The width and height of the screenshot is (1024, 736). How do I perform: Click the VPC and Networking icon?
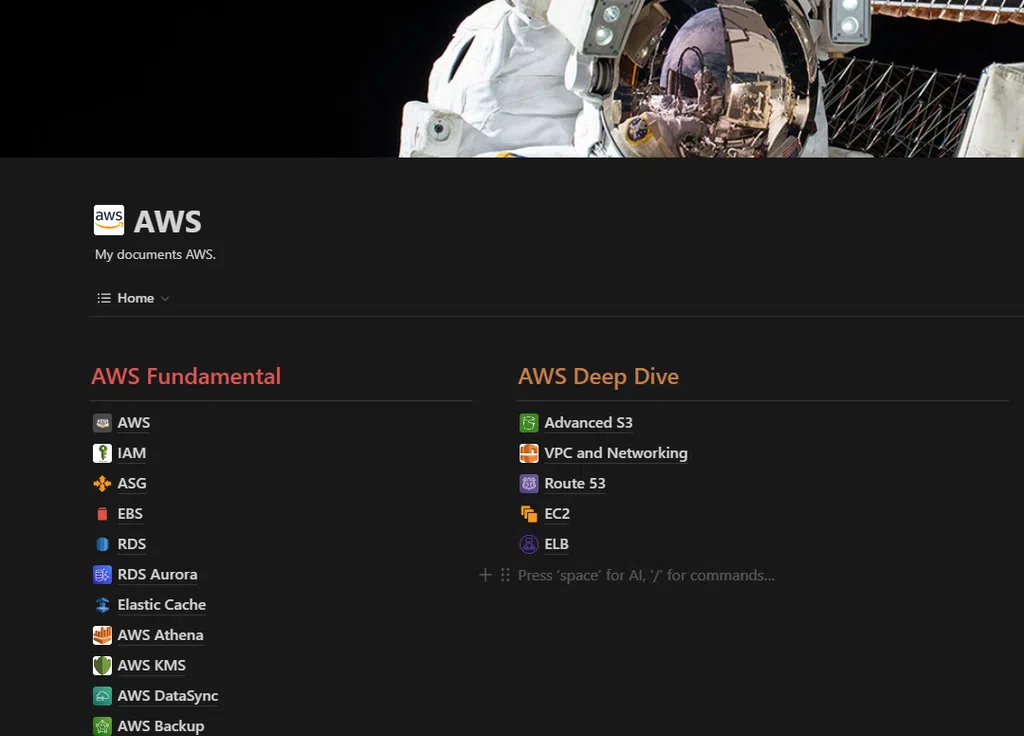click(x=529, y=453)
